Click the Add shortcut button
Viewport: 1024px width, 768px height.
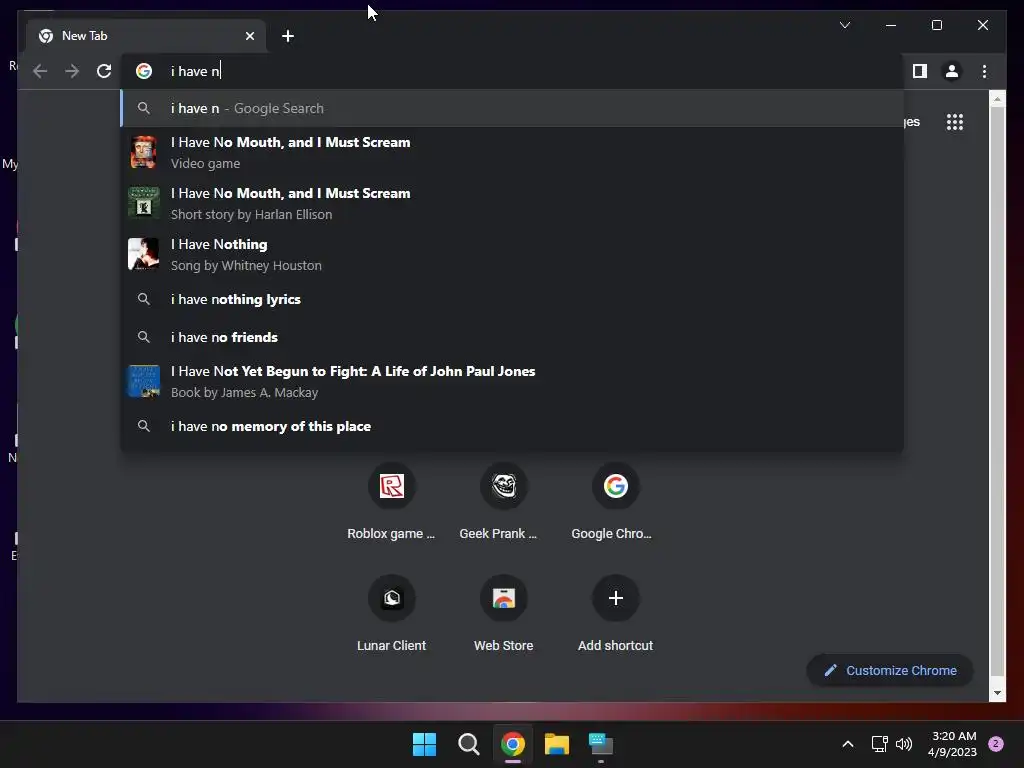point(615,613)
